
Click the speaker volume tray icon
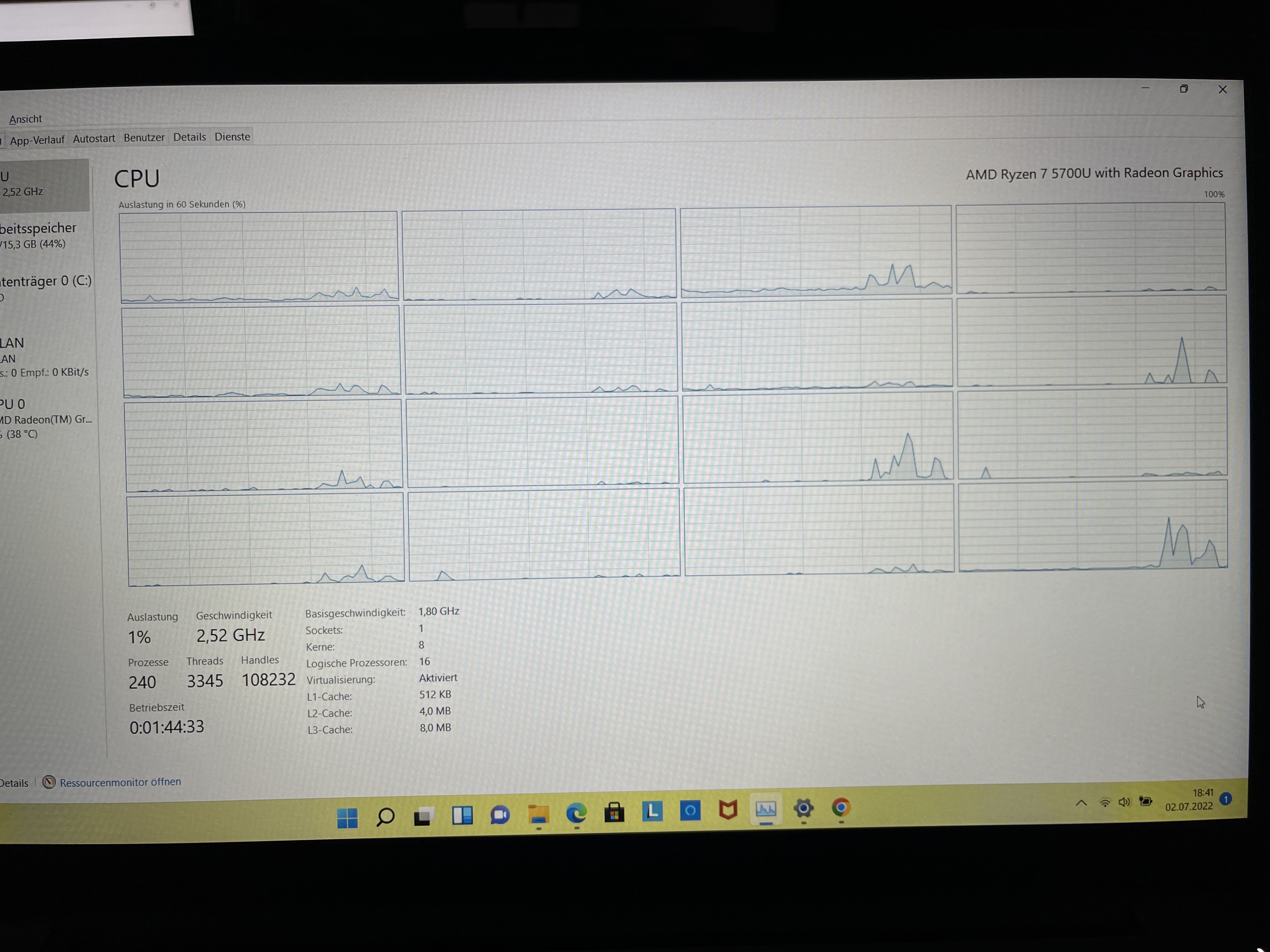pos(1123,802)
